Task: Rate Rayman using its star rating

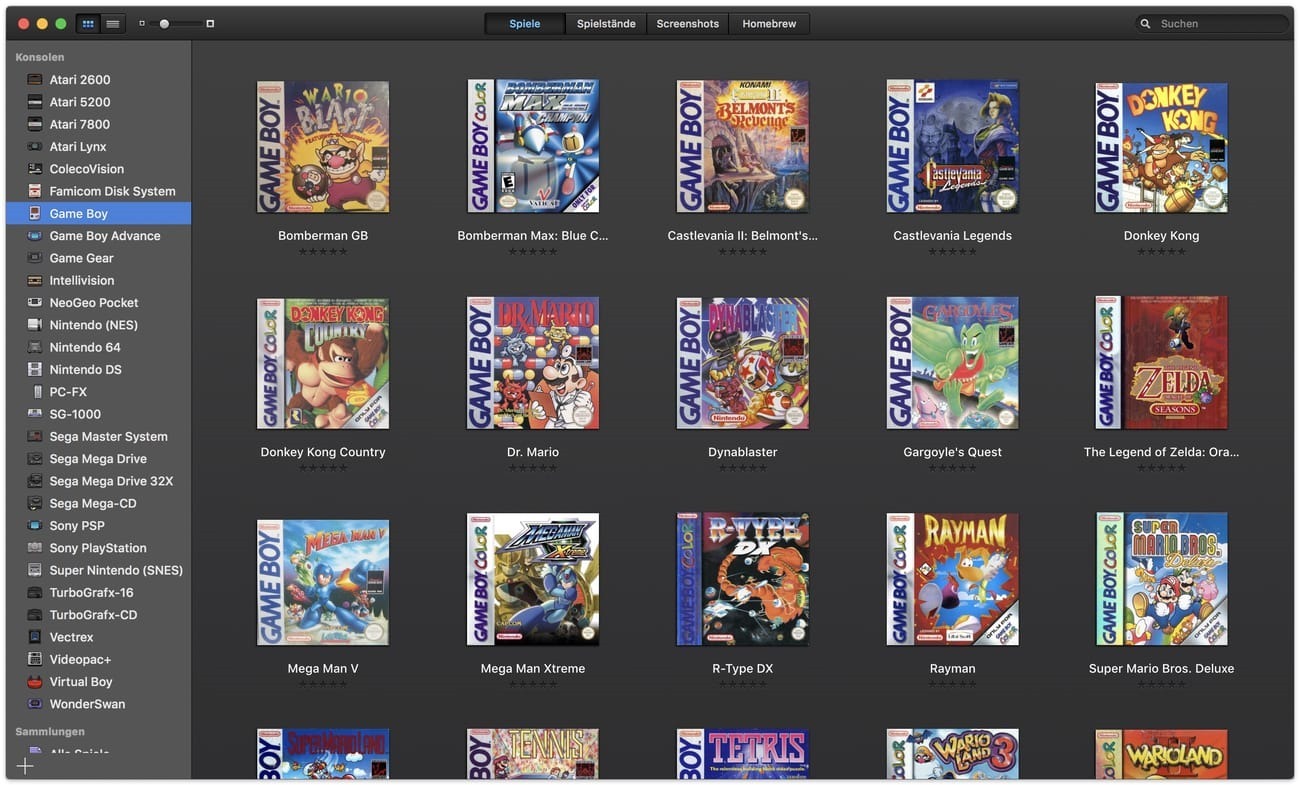Action: click(953, 684)
